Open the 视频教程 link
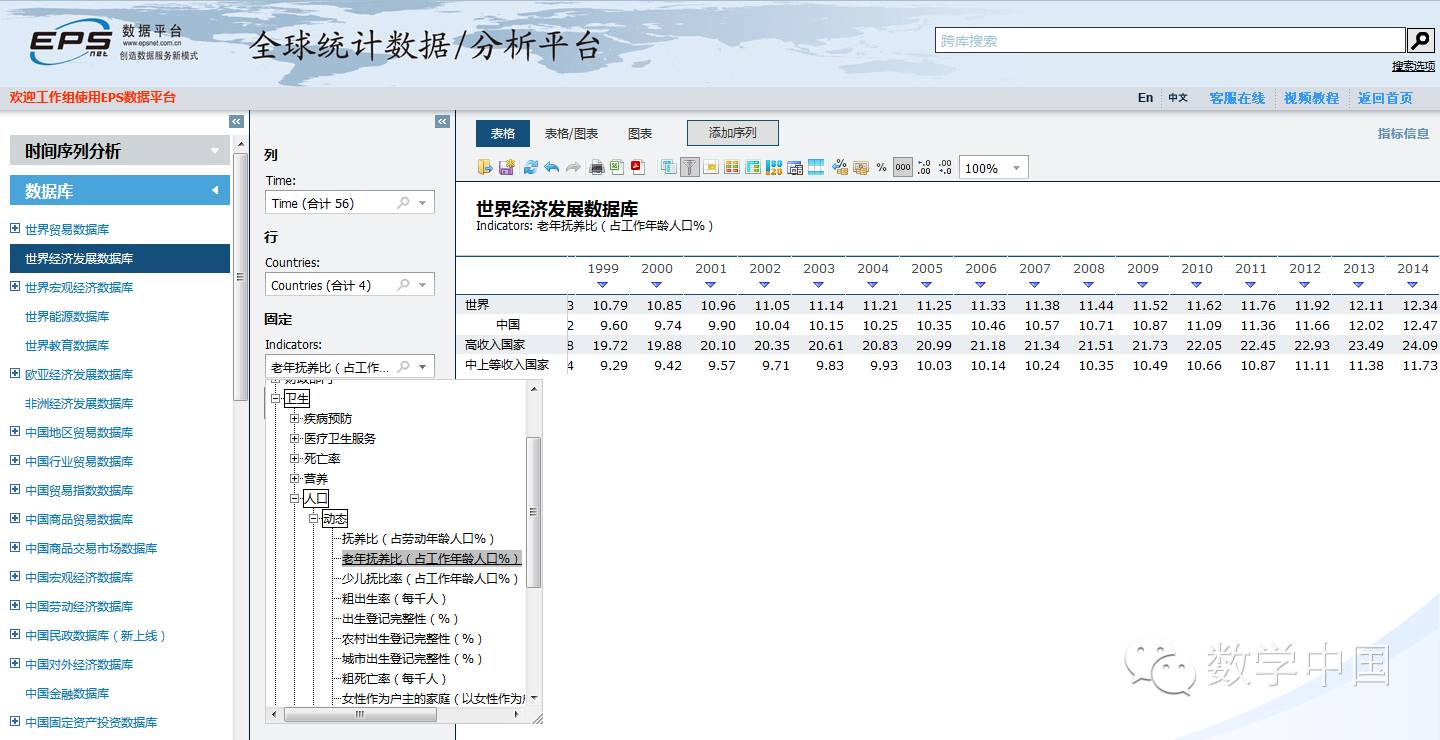Viewport: 1440px width, 740px height. 1311,98
